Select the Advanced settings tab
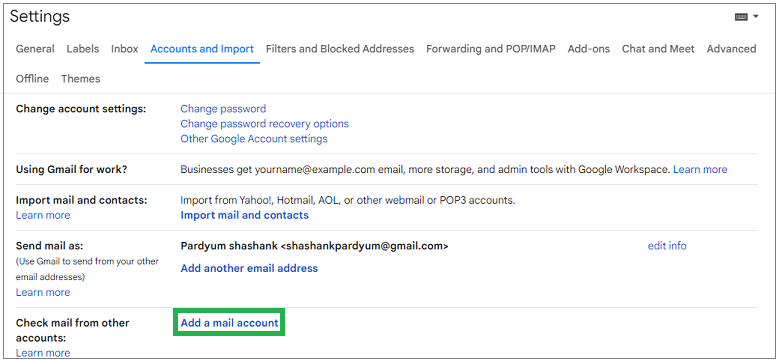 731,49
